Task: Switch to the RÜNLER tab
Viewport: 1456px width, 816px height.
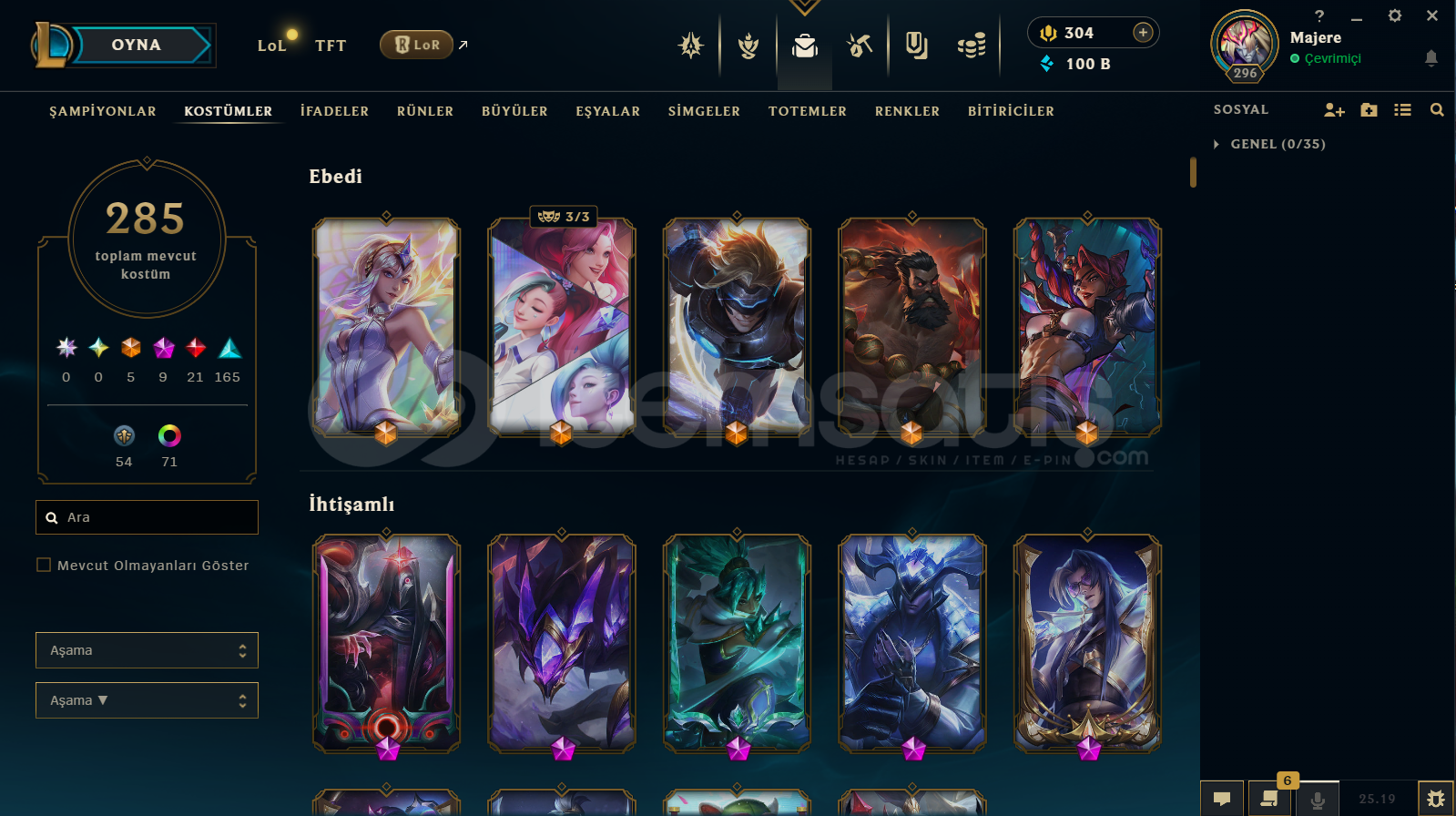Action: coord(425,111)
